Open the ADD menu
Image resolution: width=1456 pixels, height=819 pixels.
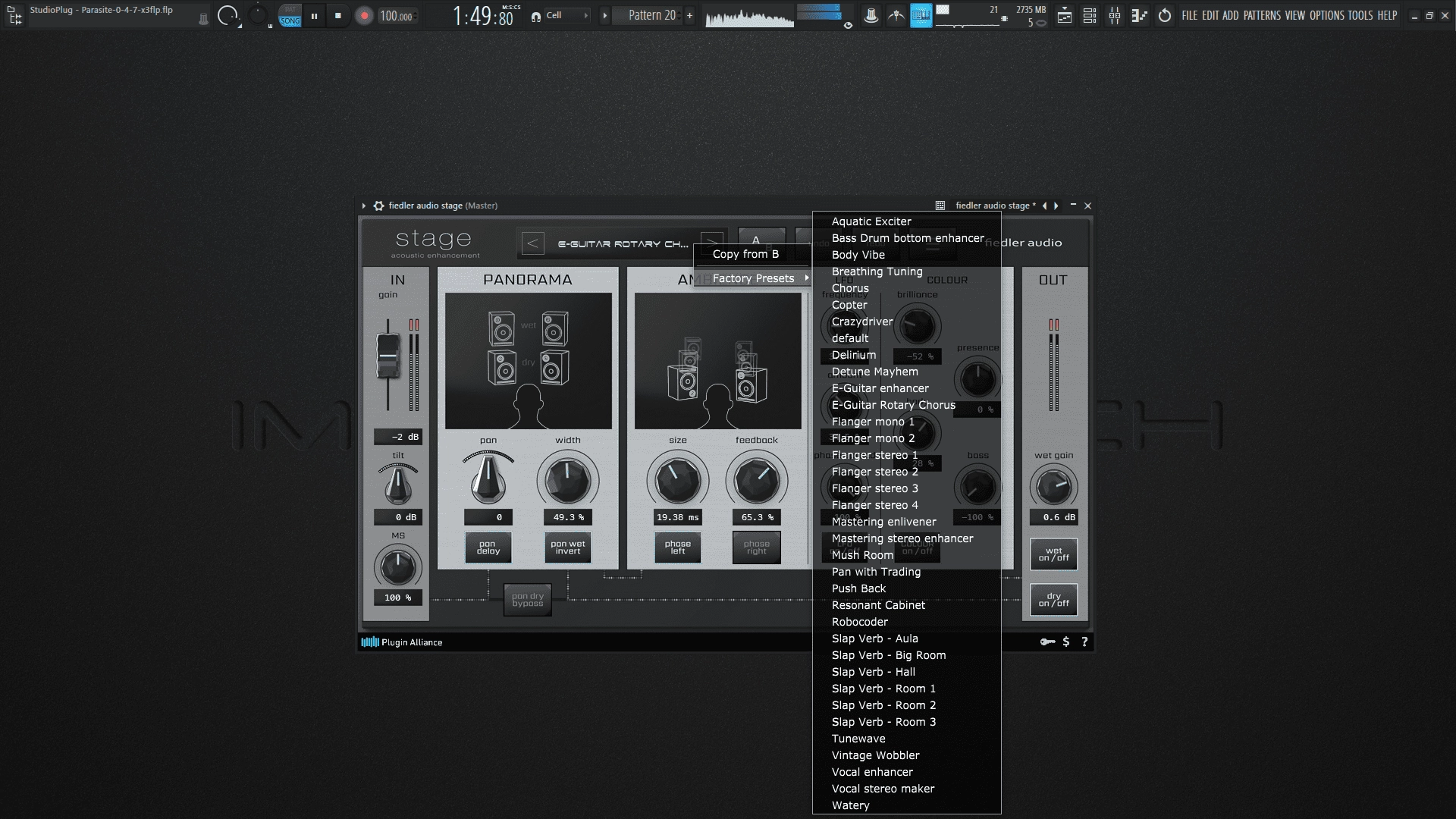1230,15
